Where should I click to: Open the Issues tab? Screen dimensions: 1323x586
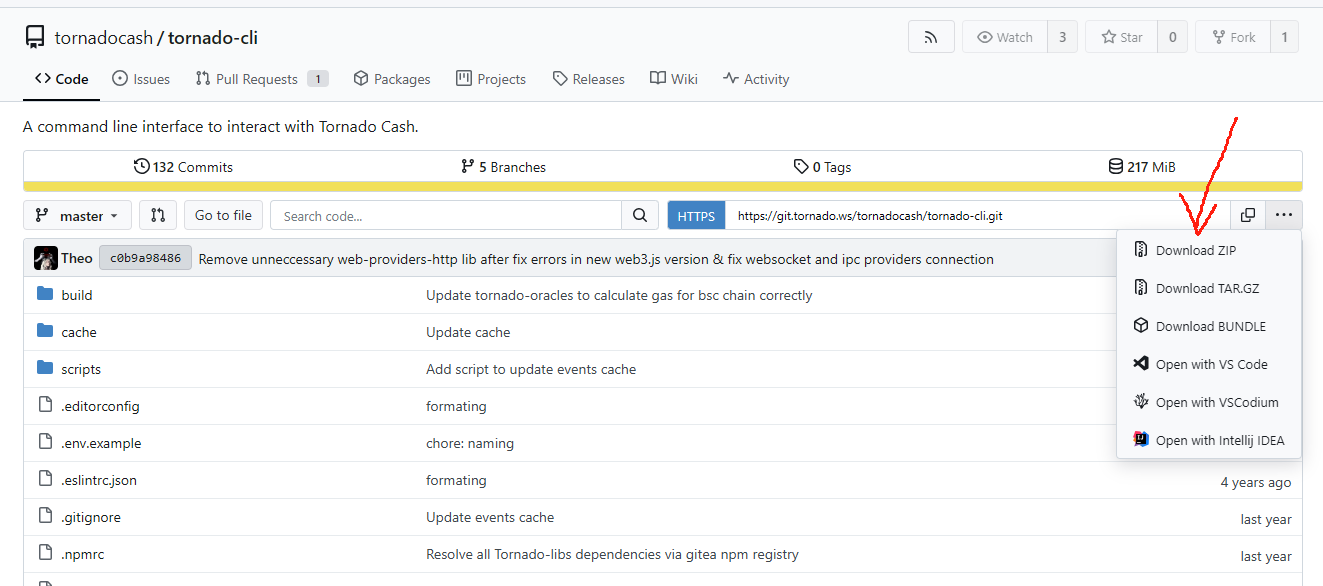[x=141, y=79]
